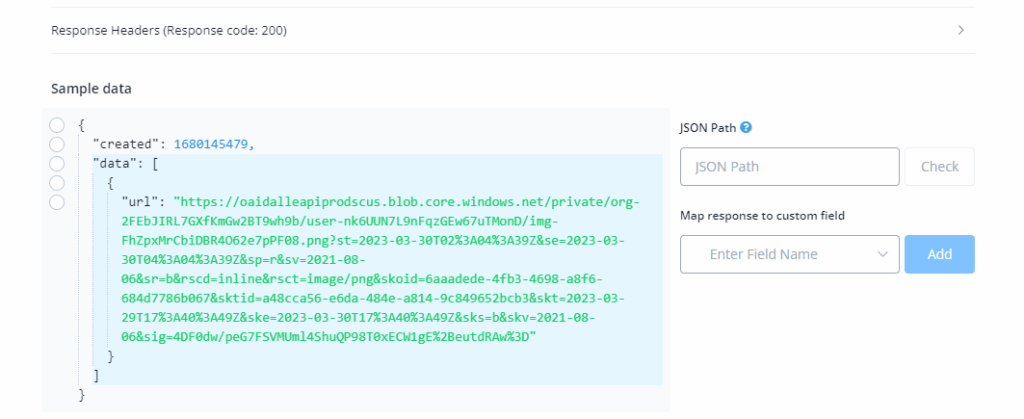The image size is (1024, 419).
Task: Select the radio circle beside "created" line
Action: click(x=57, y=144)
